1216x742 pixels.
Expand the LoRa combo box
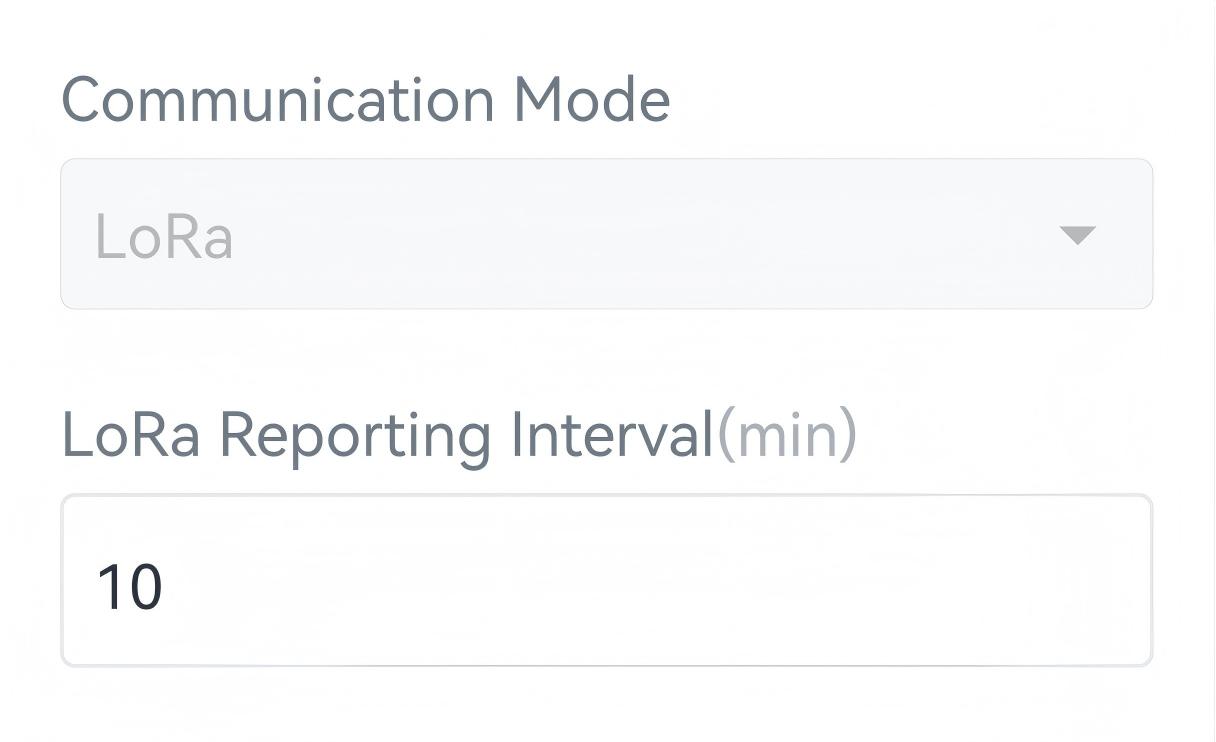(x=1076, y=235)
